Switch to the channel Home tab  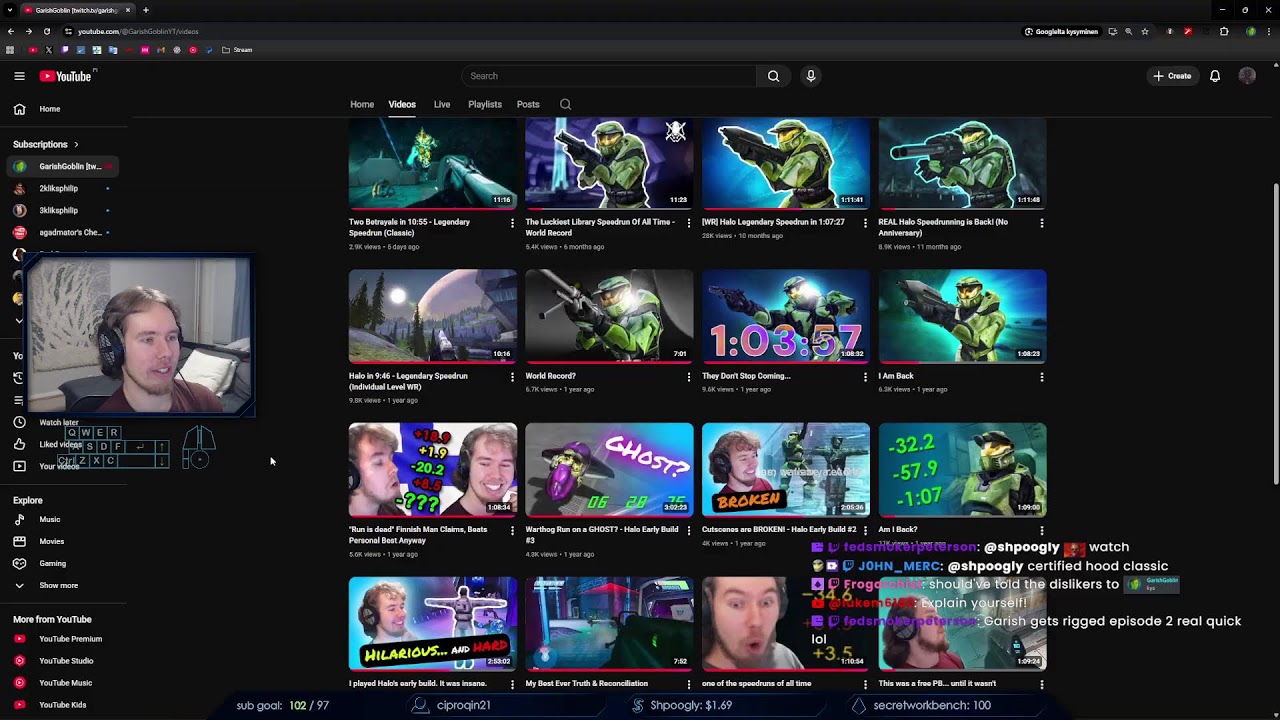[x=362, y=104]
